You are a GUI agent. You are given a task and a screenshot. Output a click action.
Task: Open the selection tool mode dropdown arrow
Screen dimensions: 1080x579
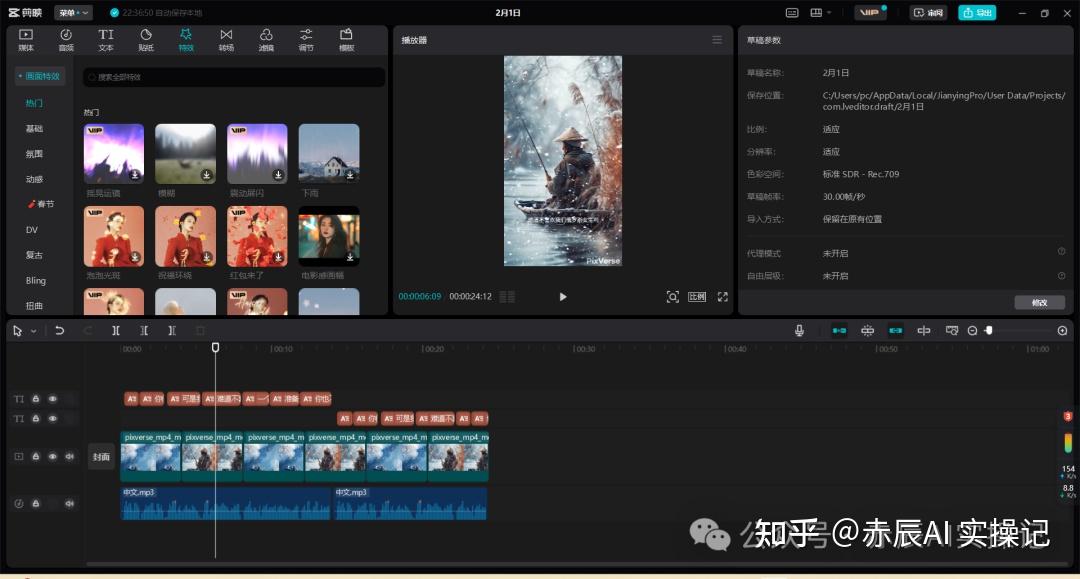(x=33, y=331)
